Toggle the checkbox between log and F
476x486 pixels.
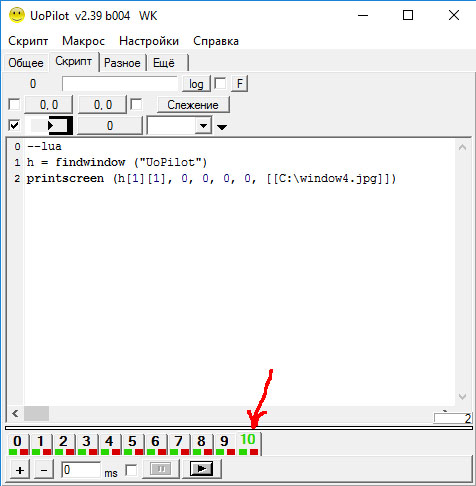click(220, 83)
